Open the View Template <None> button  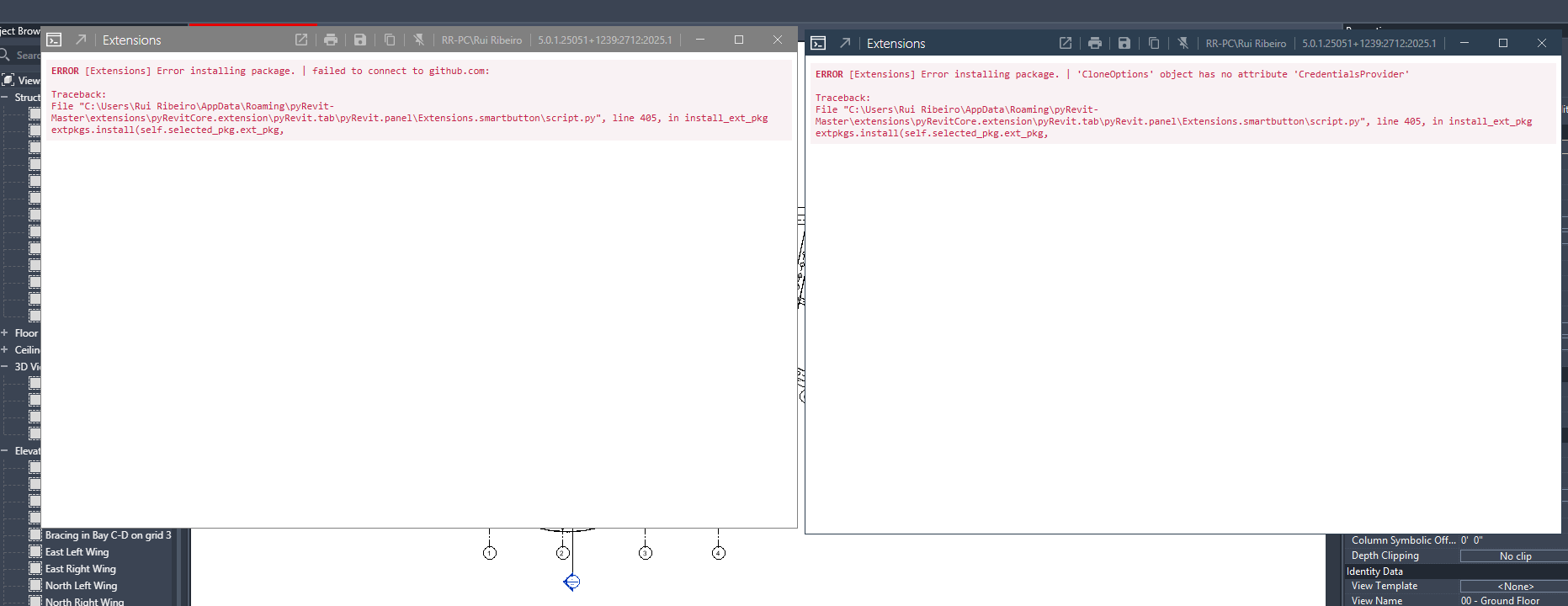(x=1514, y=587)
